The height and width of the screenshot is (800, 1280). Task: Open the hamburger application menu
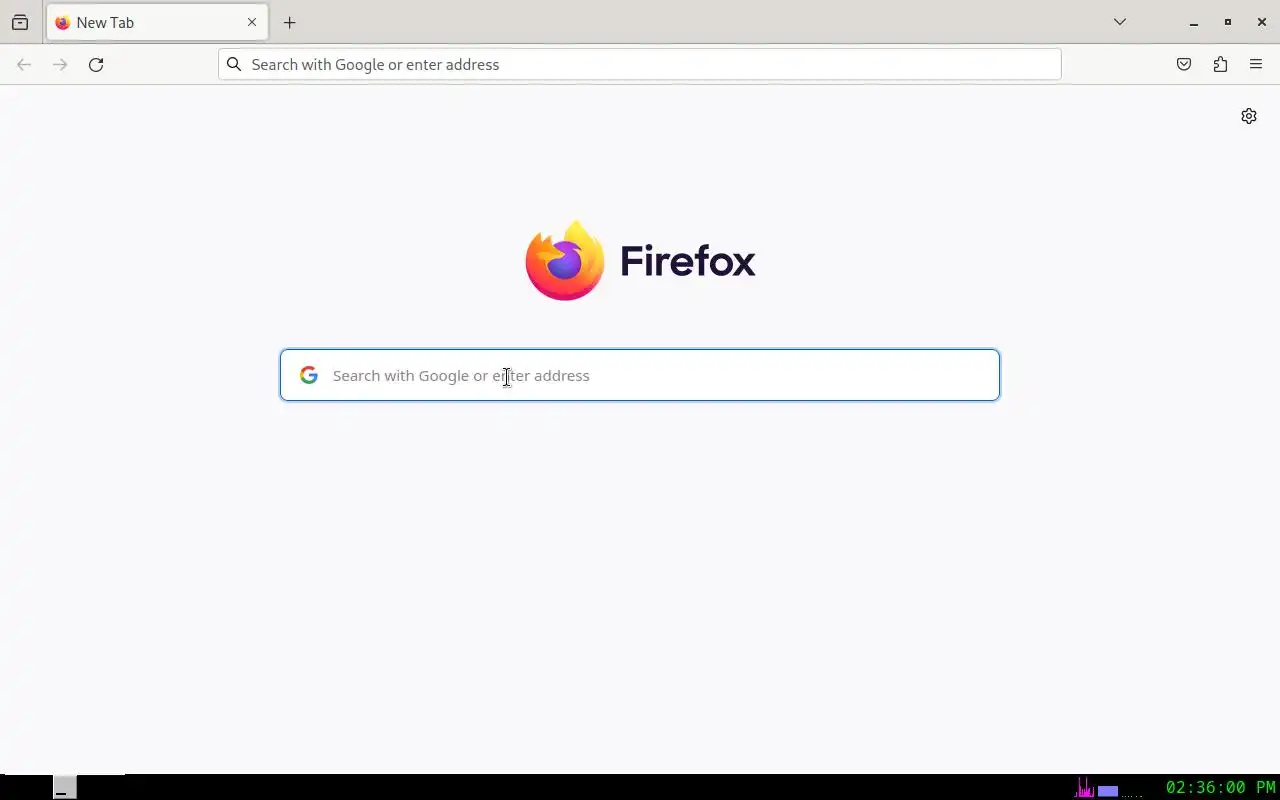(x=1256, y=64)
